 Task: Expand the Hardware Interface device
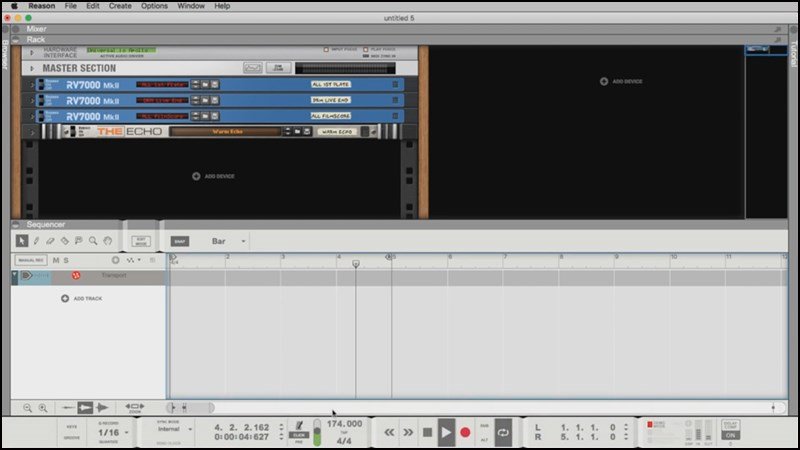pyautogui.click(x=32, y=53)
